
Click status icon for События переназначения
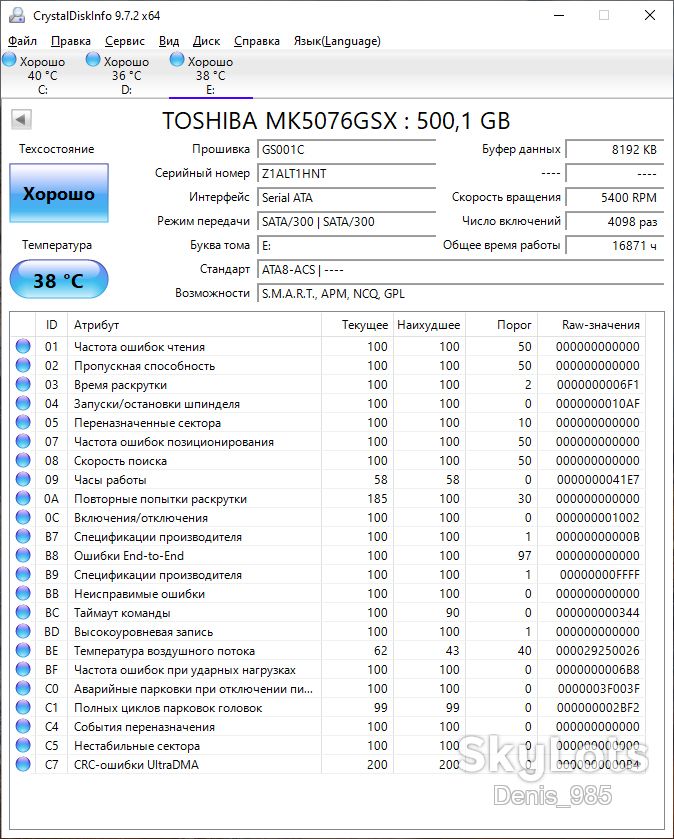click(23, 726)
